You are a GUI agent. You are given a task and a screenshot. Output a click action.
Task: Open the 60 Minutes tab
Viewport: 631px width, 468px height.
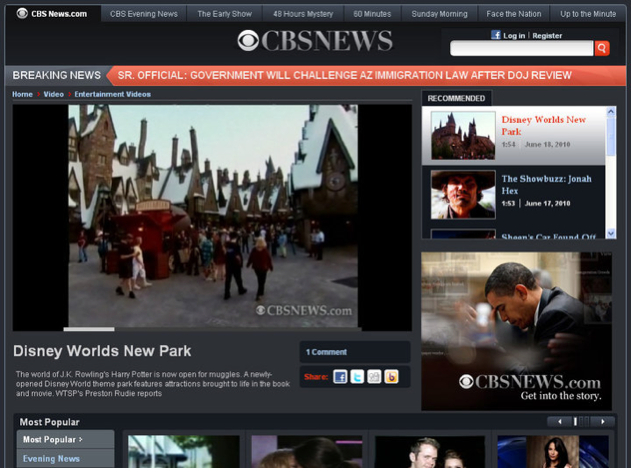click(x=372, y=14)
